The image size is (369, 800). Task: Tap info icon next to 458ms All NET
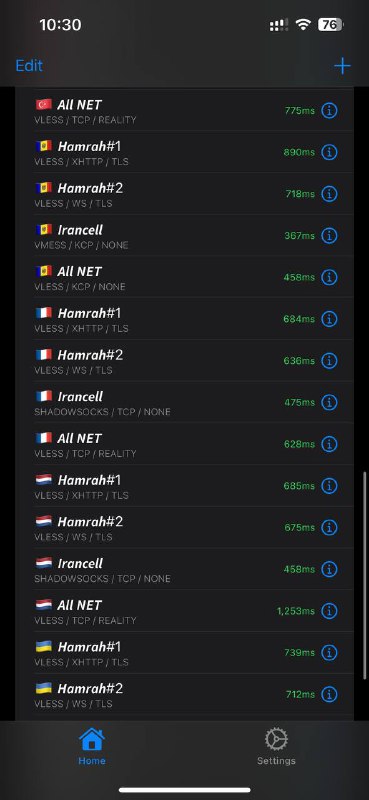329,277
